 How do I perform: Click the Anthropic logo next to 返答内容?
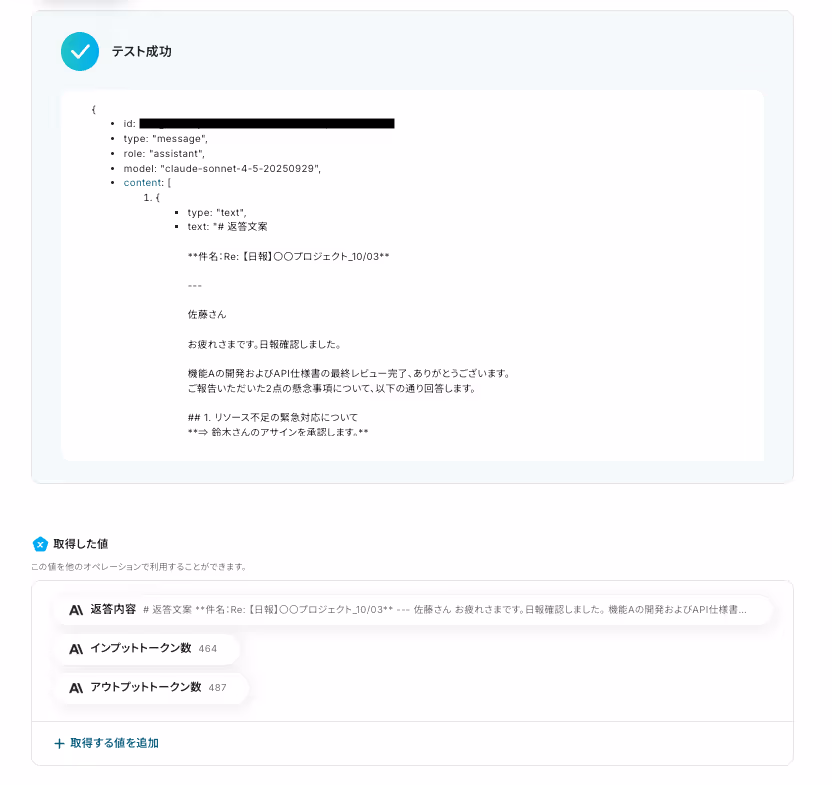(x=76, y=610)
